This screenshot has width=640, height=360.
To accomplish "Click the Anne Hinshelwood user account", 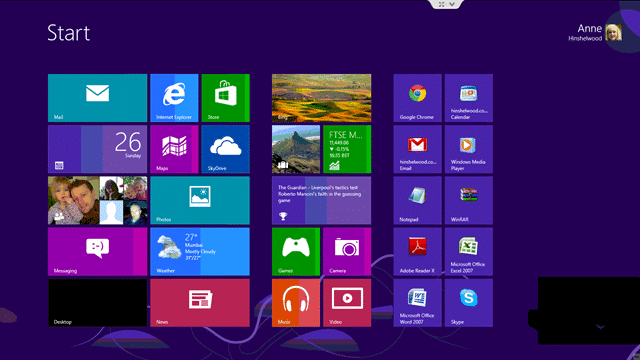I will (x=595, y=33).
